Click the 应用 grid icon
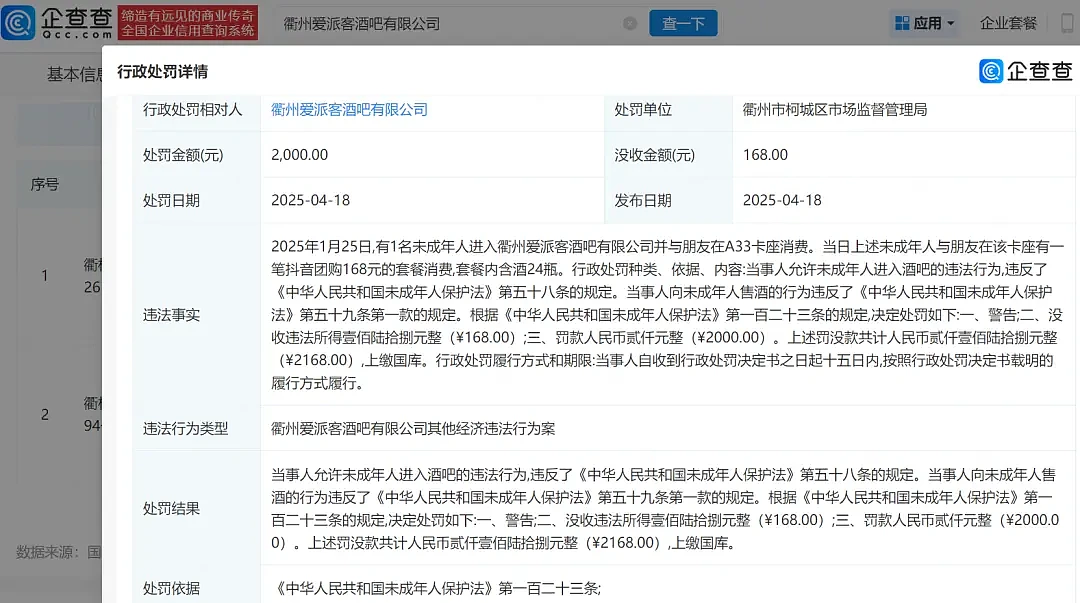The width and height of the screenshot is (1080, 603). point(902,23)
